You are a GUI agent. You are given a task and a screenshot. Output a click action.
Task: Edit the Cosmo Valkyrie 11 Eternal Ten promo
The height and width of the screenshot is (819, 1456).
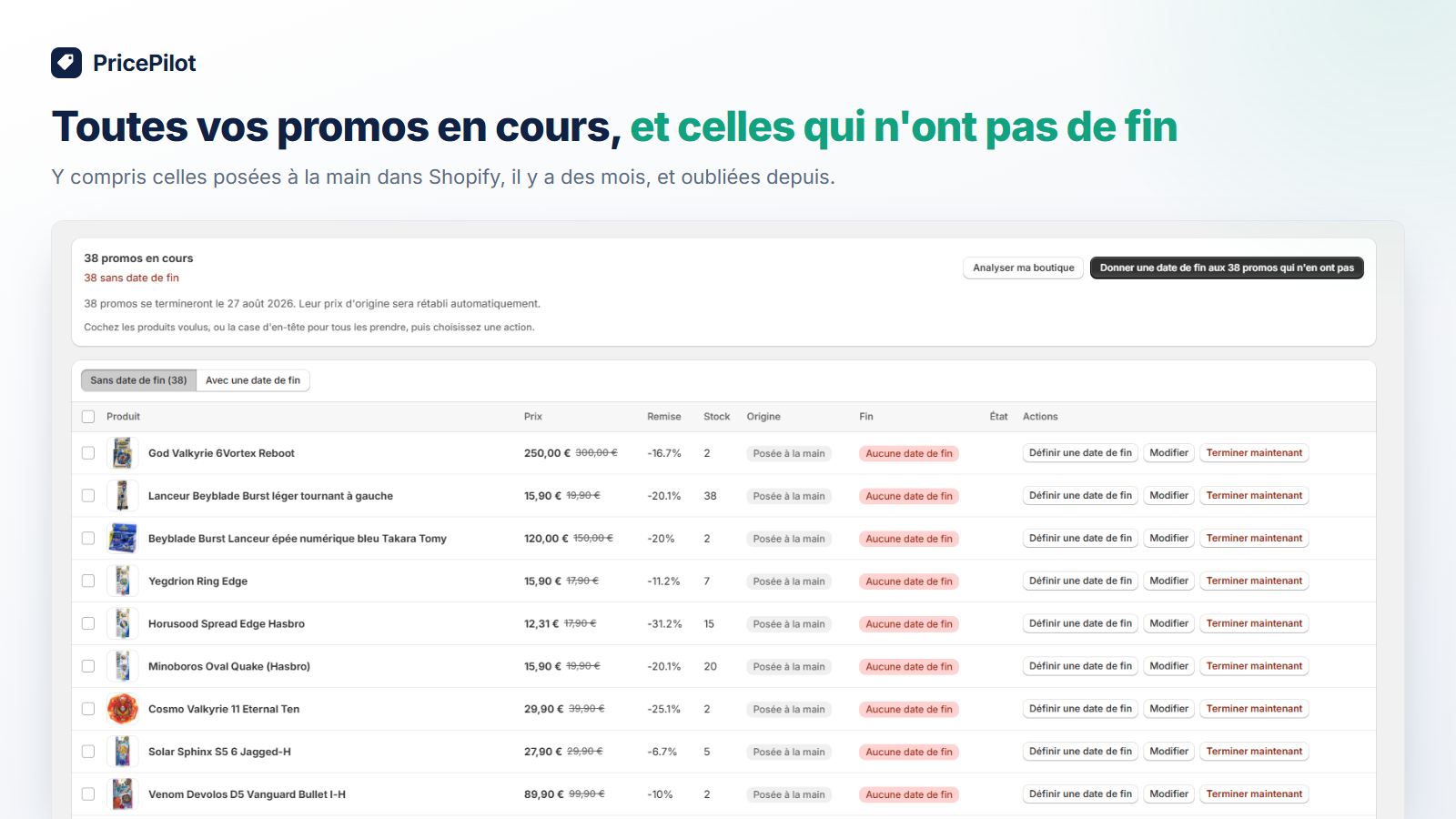point(1168,709)
